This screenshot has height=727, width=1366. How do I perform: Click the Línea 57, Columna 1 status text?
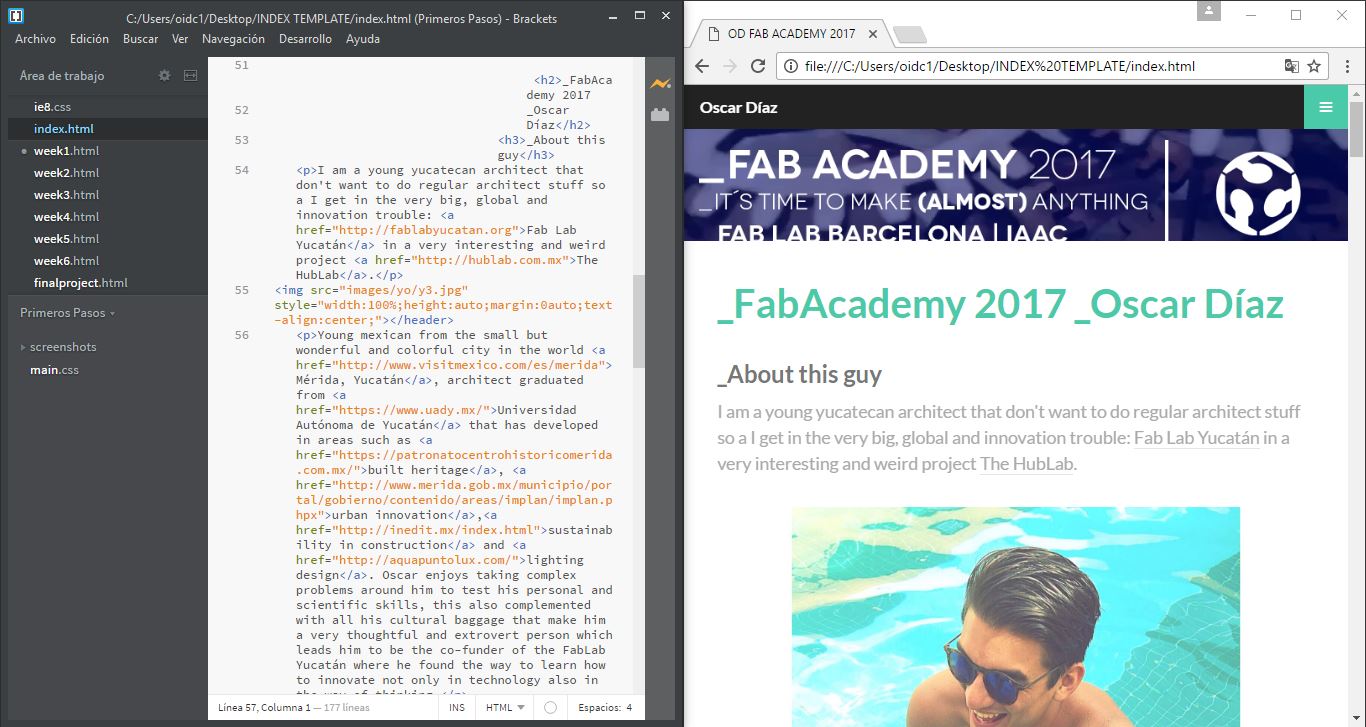pos(264,707)
